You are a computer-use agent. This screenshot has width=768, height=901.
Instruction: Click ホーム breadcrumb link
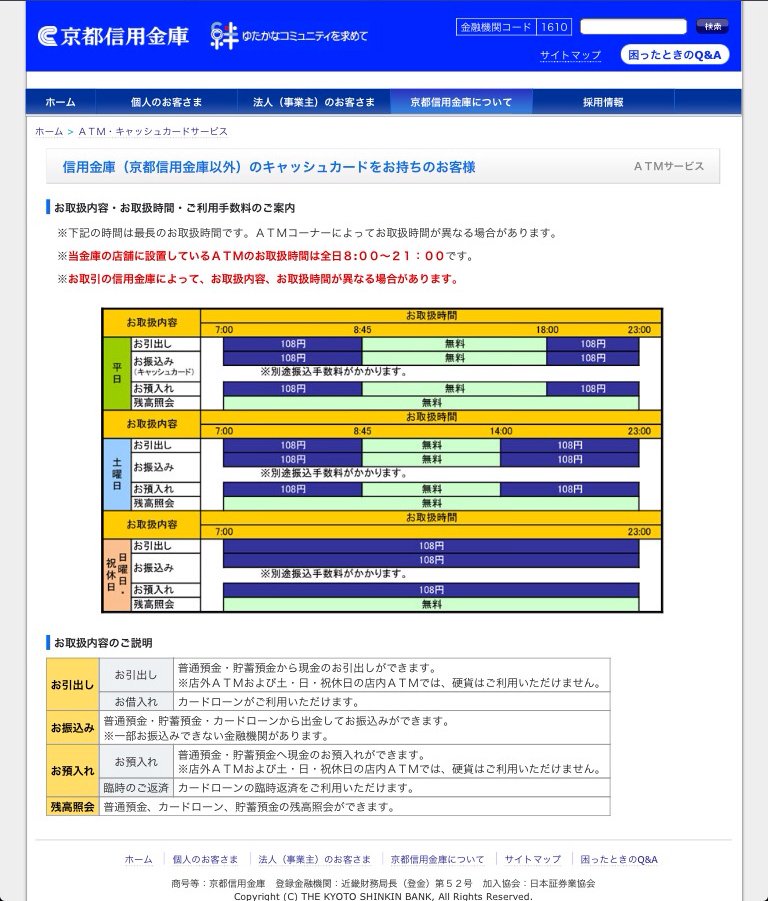[49, 132]
